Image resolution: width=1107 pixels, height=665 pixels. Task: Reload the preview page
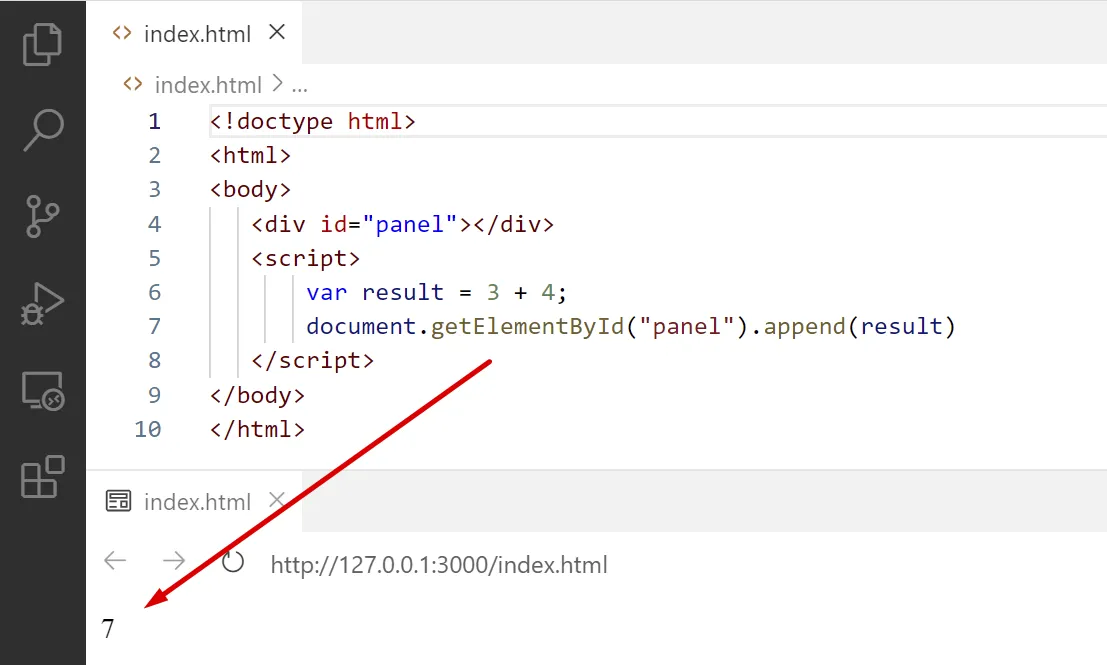233,562
